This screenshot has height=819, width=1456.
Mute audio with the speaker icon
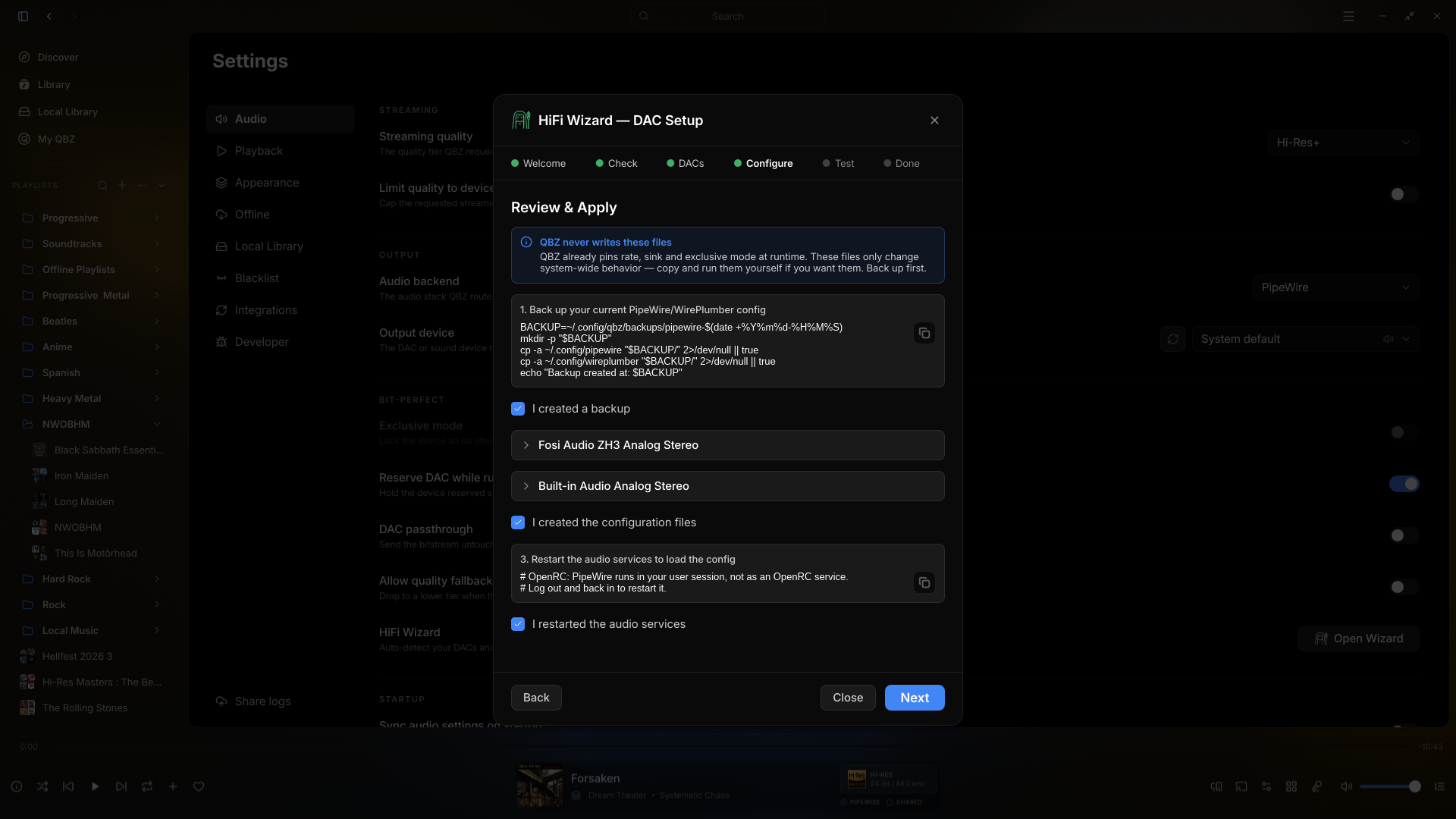1346,787
